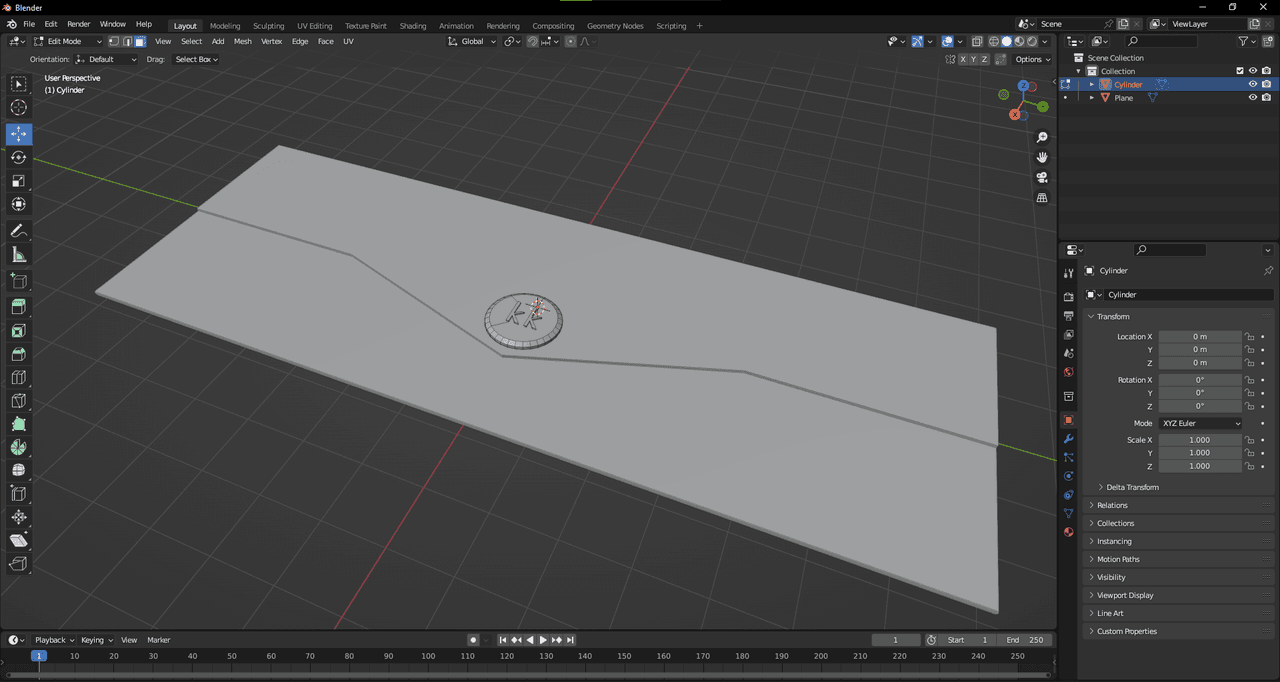
Task: Choose the Measure tool
Action: (19, 255)
